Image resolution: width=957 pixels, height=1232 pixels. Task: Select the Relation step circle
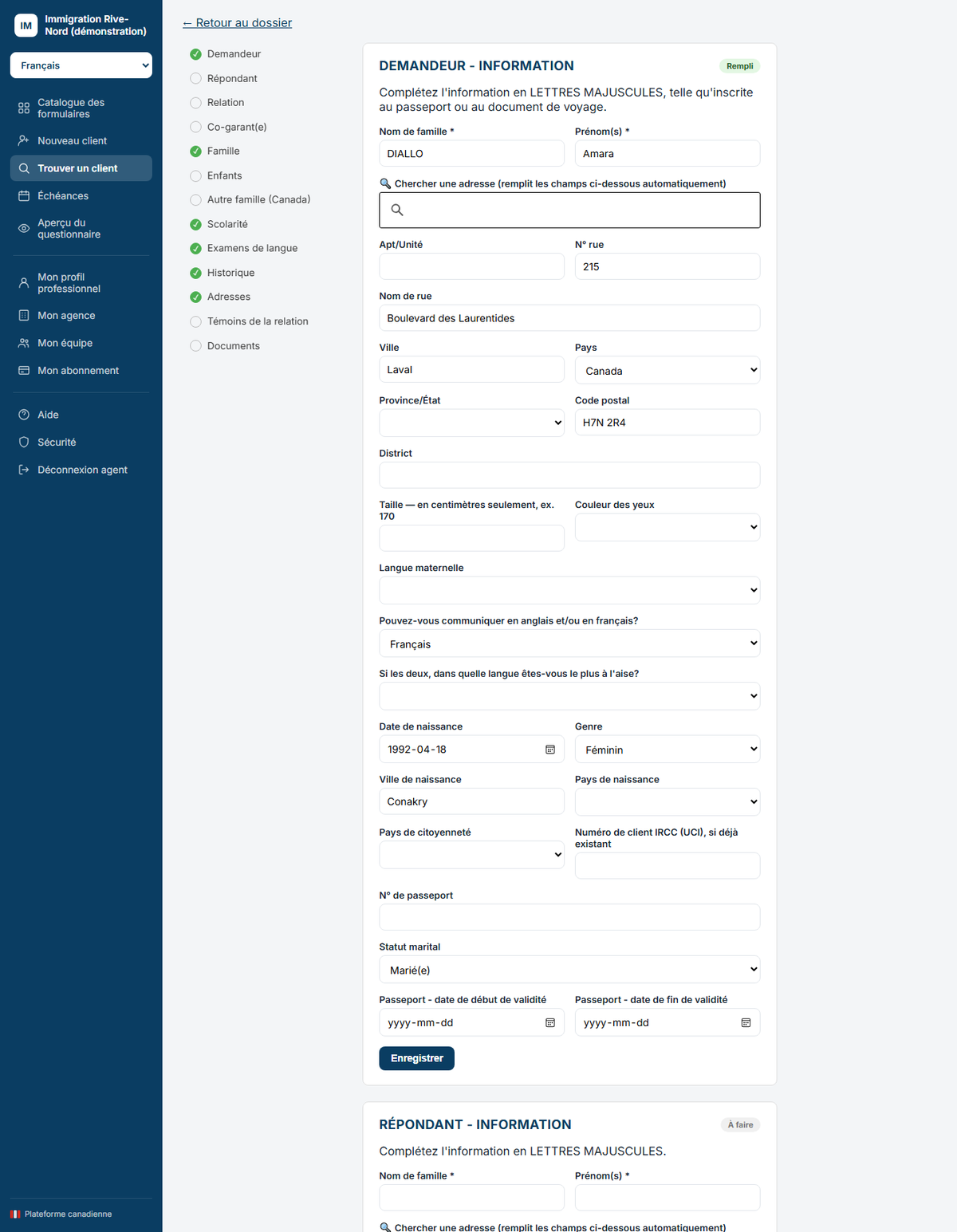click(195, 103)
